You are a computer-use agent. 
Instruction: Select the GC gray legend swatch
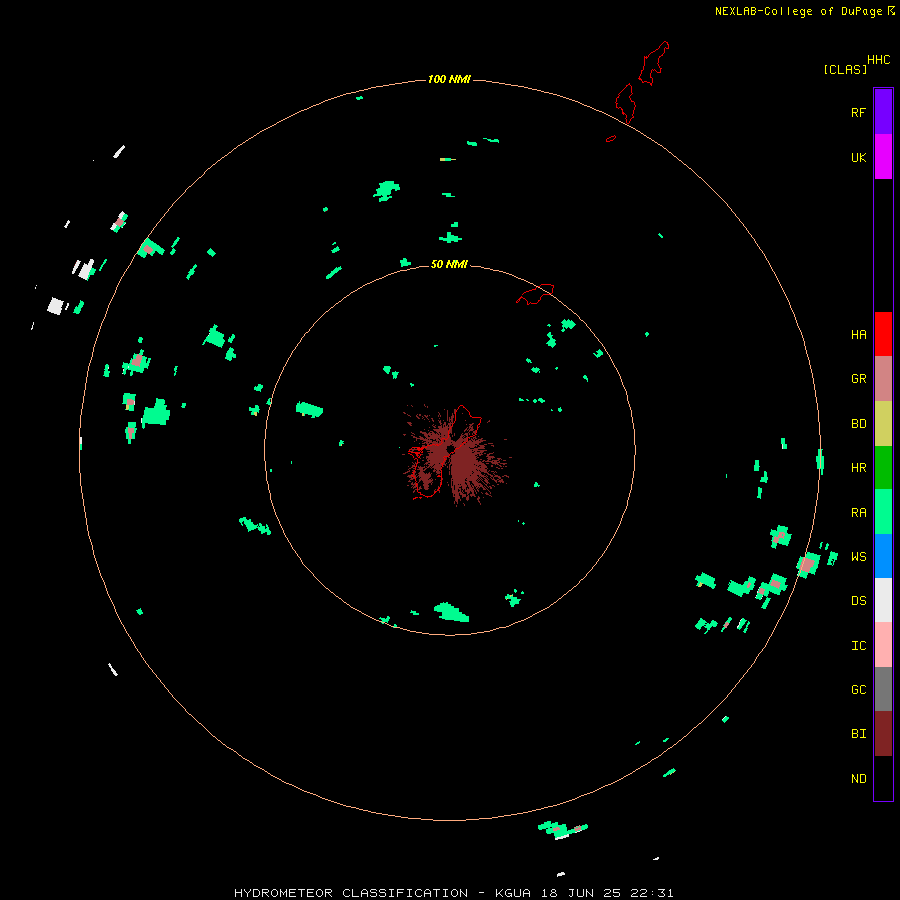click(883, 689)
